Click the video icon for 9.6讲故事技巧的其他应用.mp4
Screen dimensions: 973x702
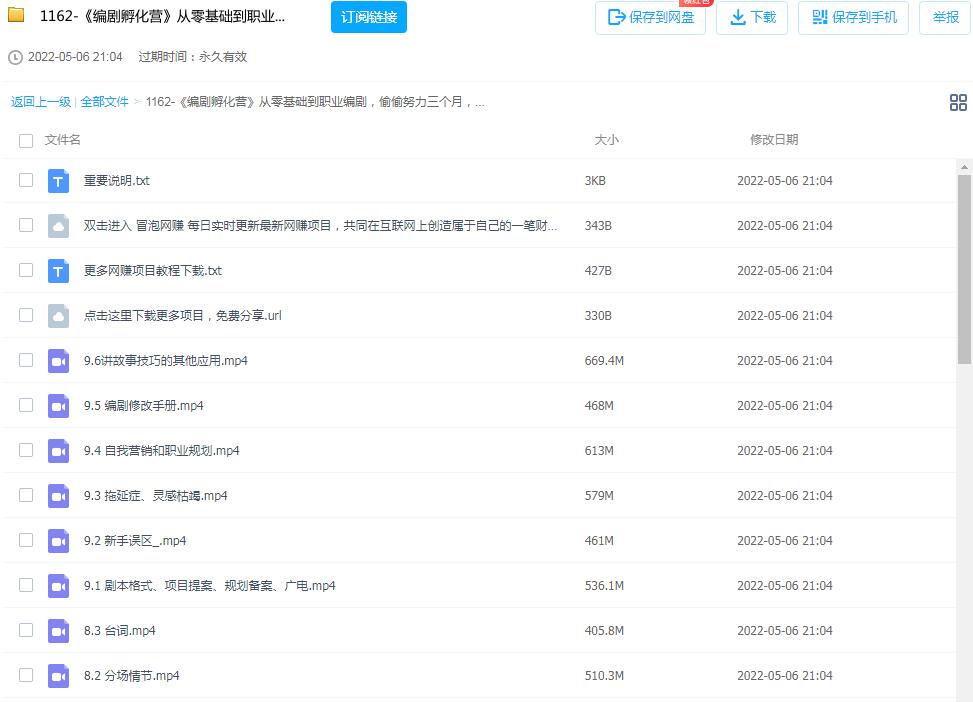58,361
